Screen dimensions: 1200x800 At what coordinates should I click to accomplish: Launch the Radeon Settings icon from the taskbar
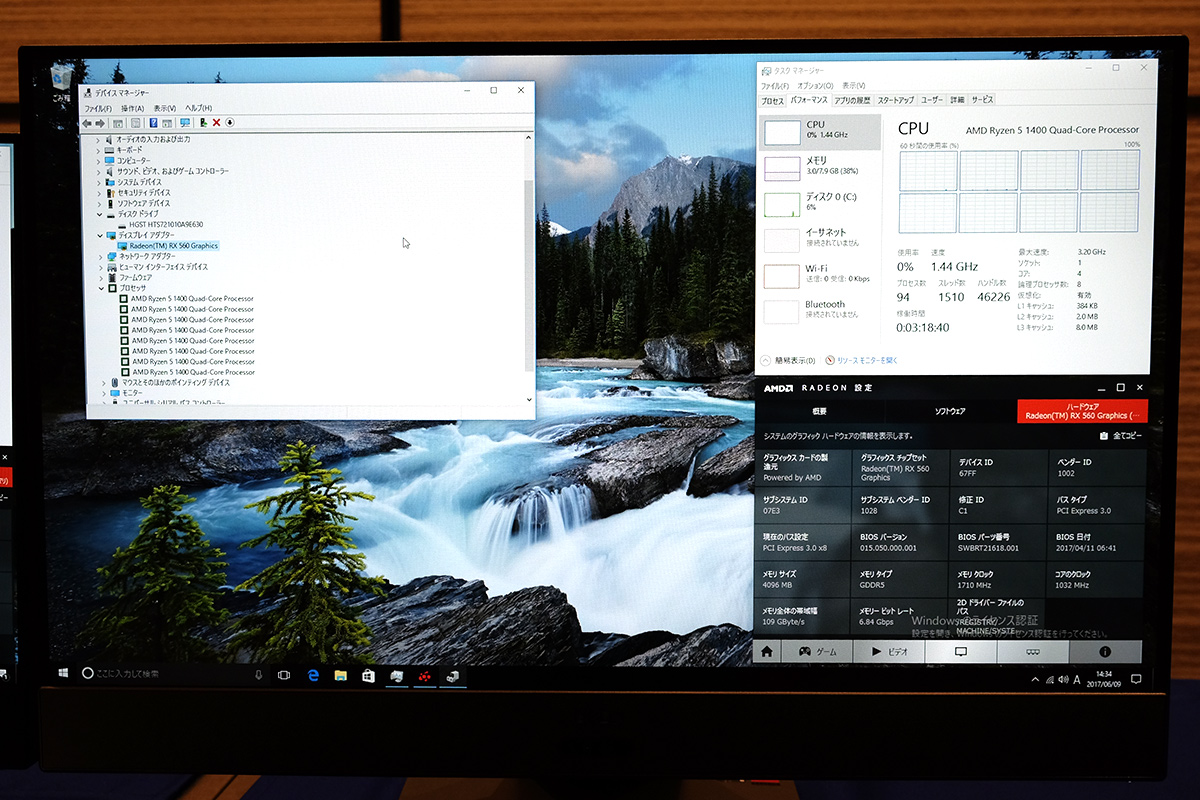pos(425,678)
